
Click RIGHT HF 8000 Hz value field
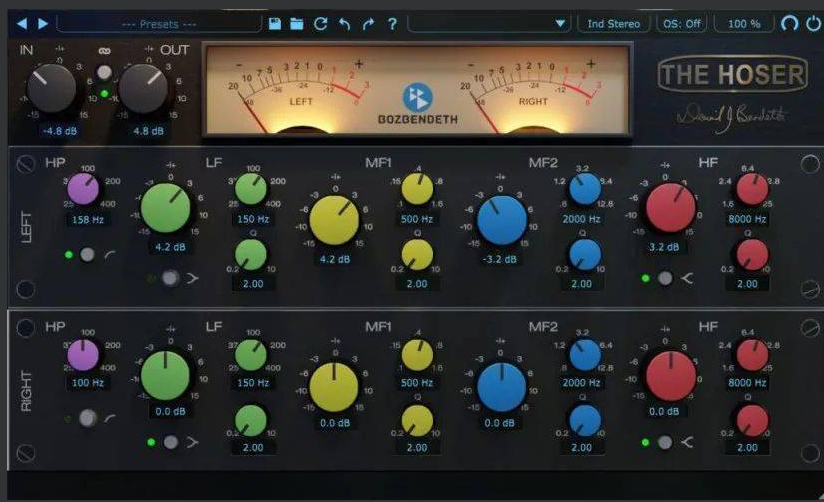(747, 383)
